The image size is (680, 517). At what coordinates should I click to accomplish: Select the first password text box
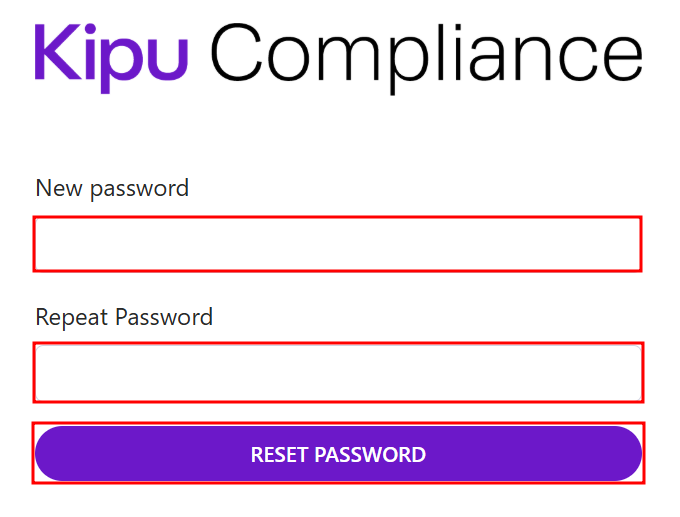[337, 244]
